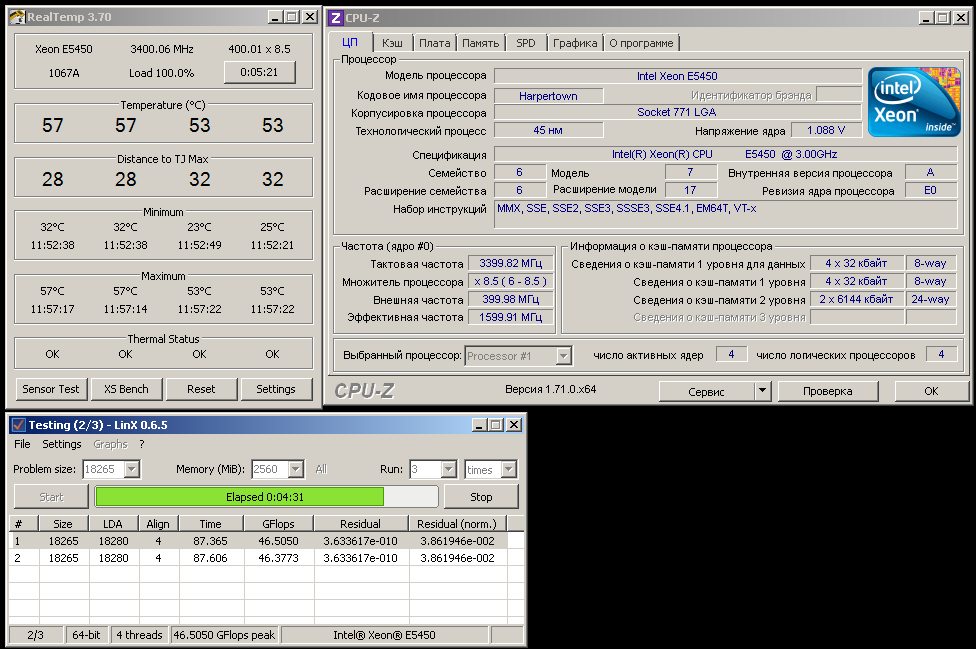This screenshot has width=976, height=649.
Task: Click the green Elapsed progress bar
Action: pyautogui.click(x=240, y=496)
